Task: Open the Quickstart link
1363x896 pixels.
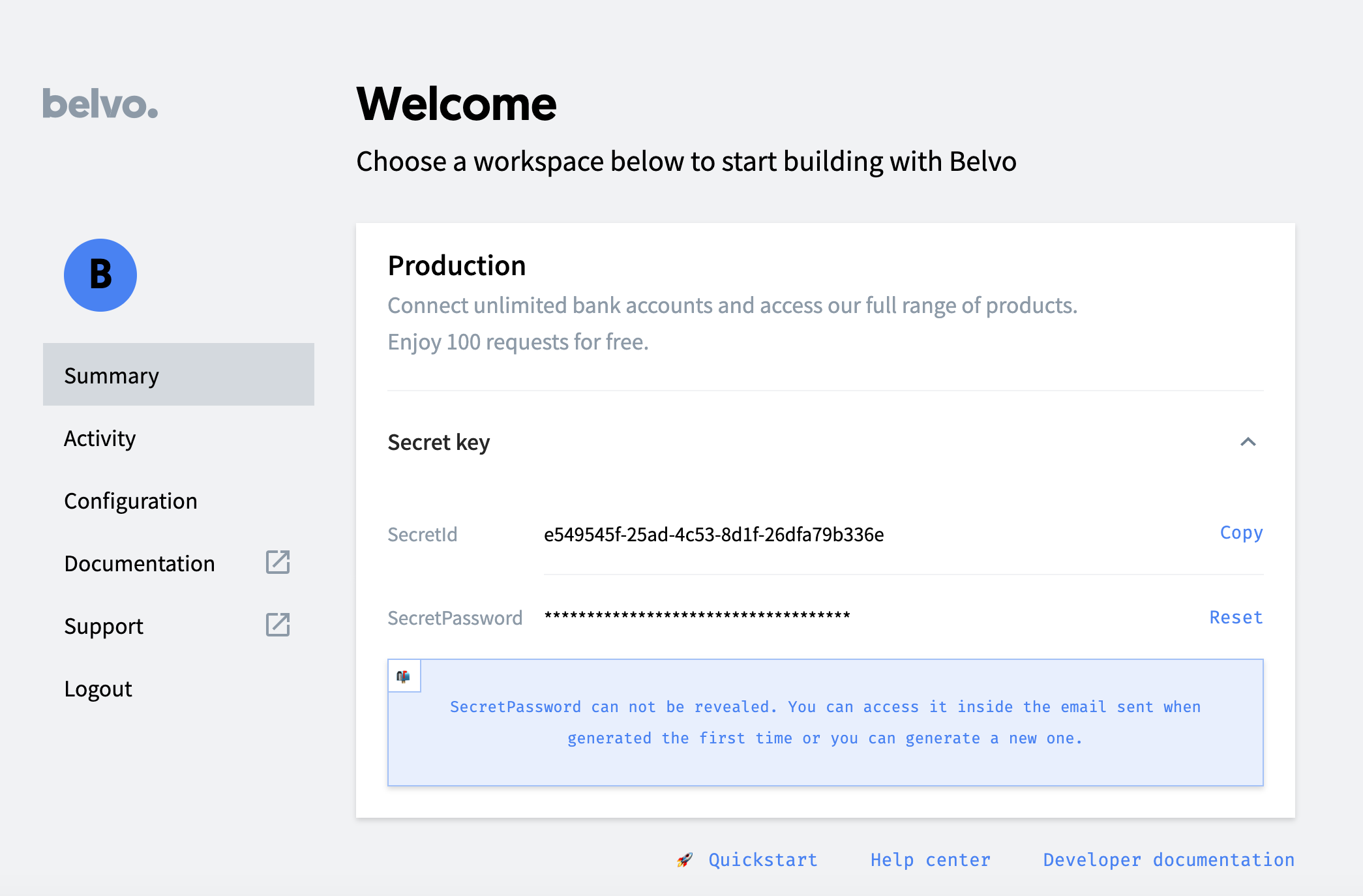Action: tap(763, 860)
